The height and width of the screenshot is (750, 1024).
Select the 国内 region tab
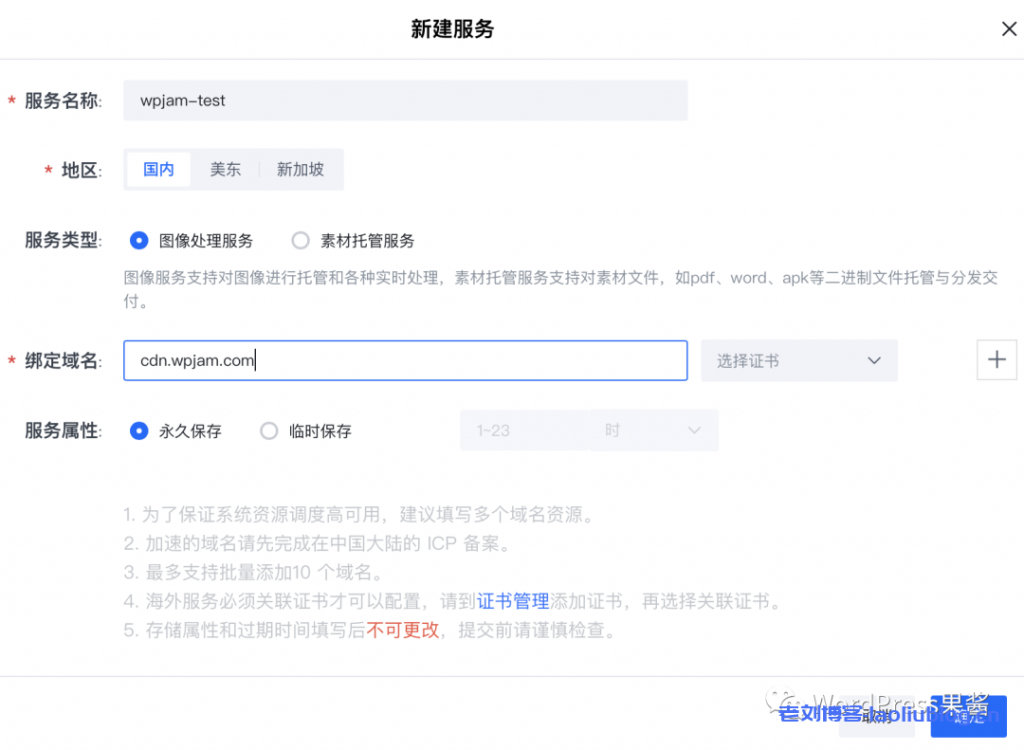(157, 169)
